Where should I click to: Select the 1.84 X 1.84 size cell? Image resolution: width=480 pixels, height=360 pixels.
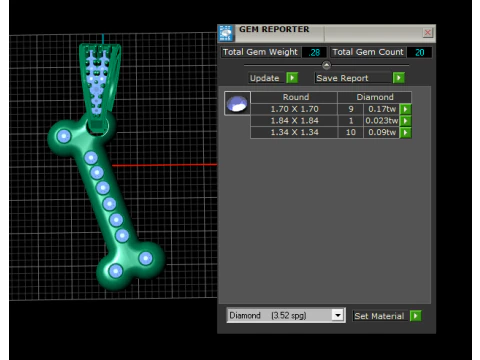(x=294, y=121)
